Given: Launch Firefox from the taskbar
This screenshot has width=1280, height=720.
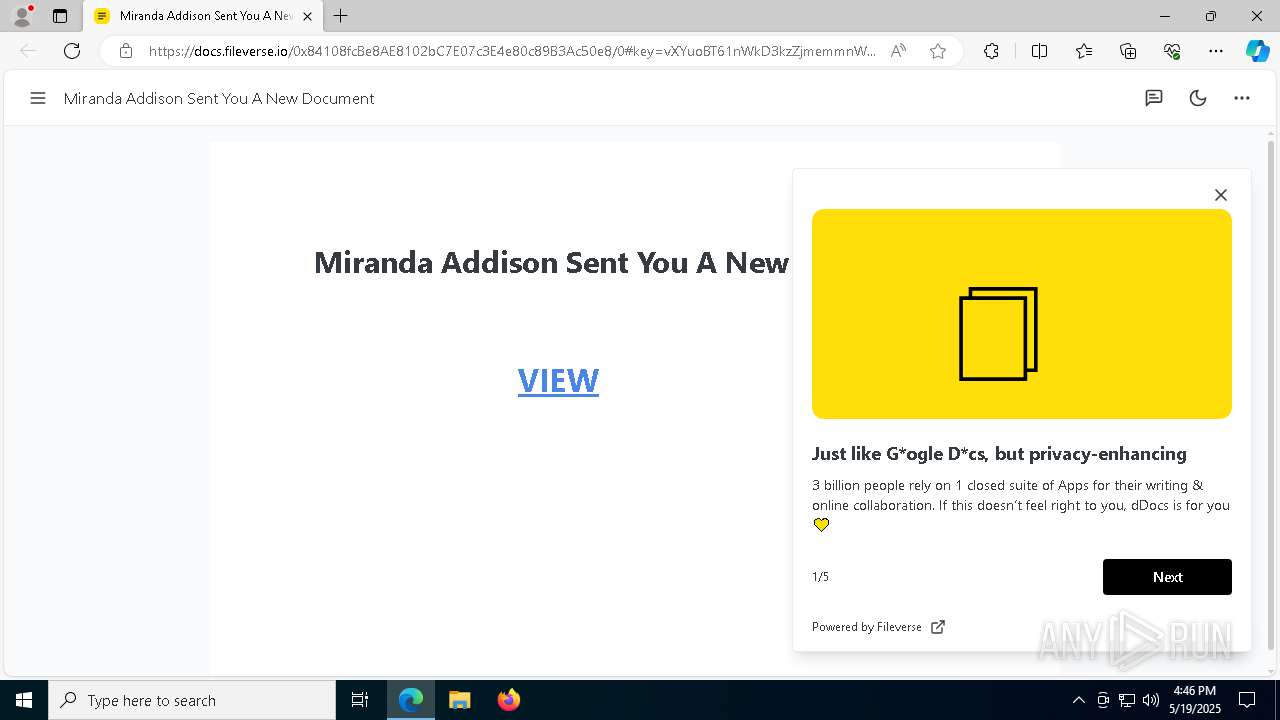Looking at the screenshot, I should pyautogui.click(x=508, y=700).
